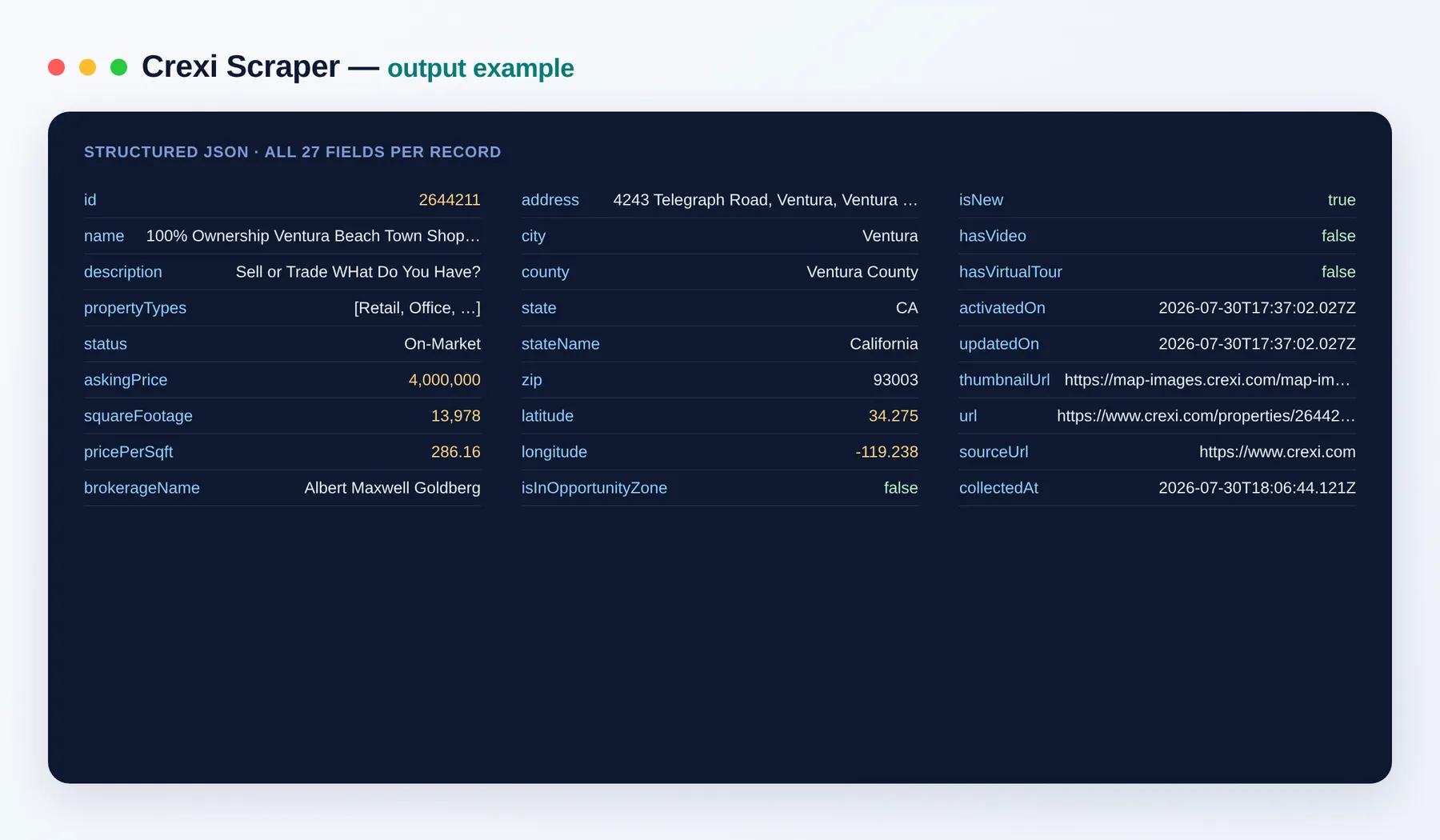Click the 'brokerageName' field label
The height and width of the screenshot is (840, 1440).
point(142,488)
